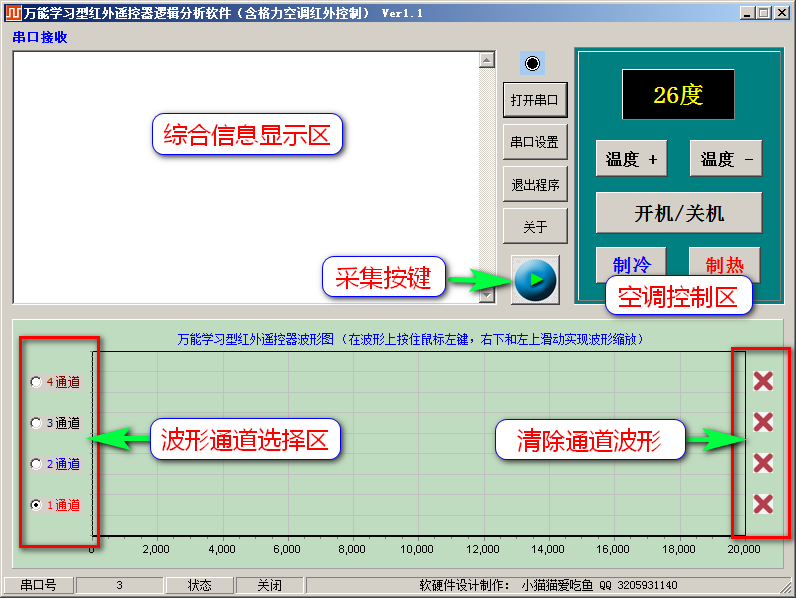Click the serial port status indicator dot
The width and height of the screenshot is (796, 598).
pos(533,63)
